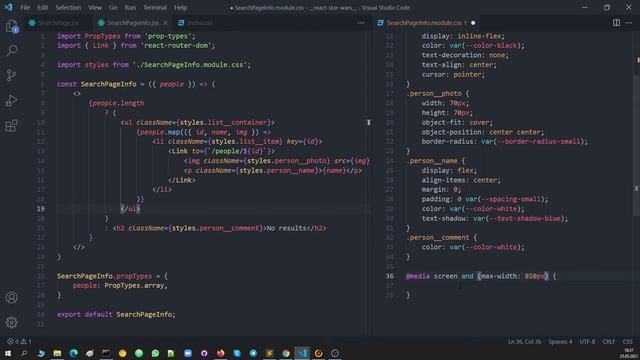Open File Explorer from taskbar
The image size is (640, 360).
click(57, 353)
